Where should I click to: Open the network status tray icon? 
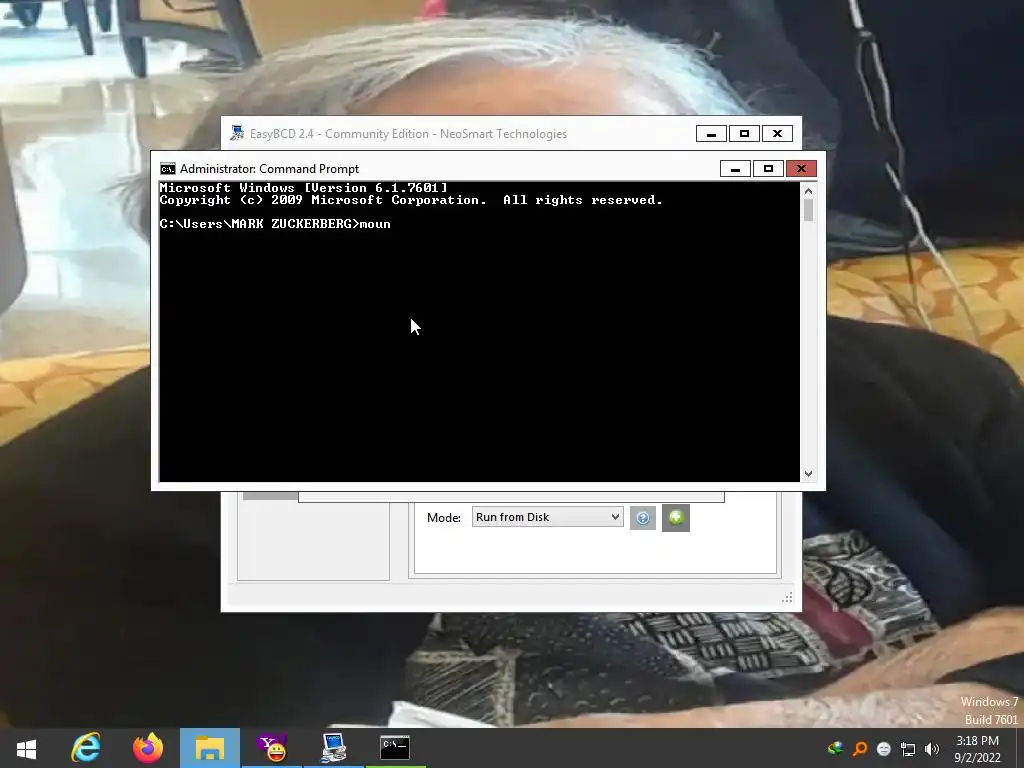[908, 748]
